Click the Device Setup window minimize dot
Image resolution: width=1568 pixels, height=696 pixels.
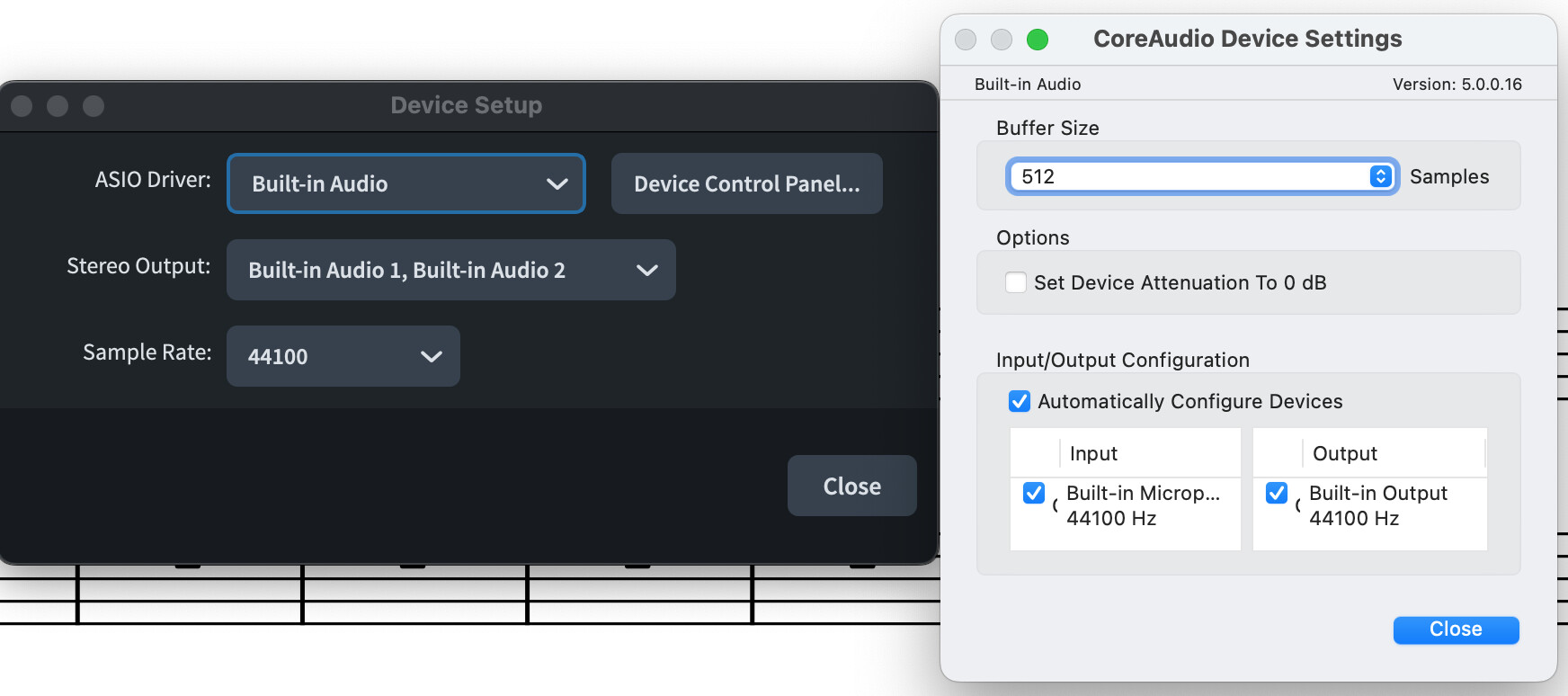point(58,106)
